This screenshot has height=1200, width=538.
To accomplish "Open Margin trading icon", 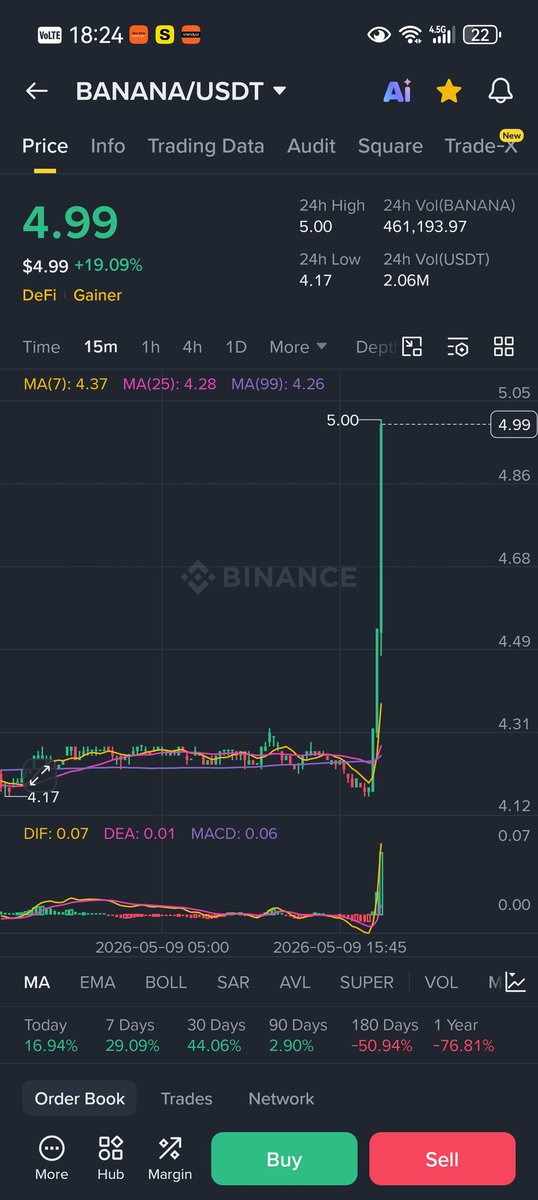I will click(170, 1159).
